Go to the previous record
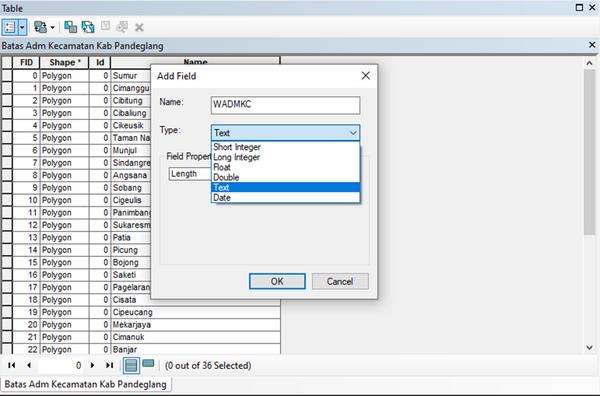Image resolution: width=600 pixels, height=396 pixels. click(29, 365)
